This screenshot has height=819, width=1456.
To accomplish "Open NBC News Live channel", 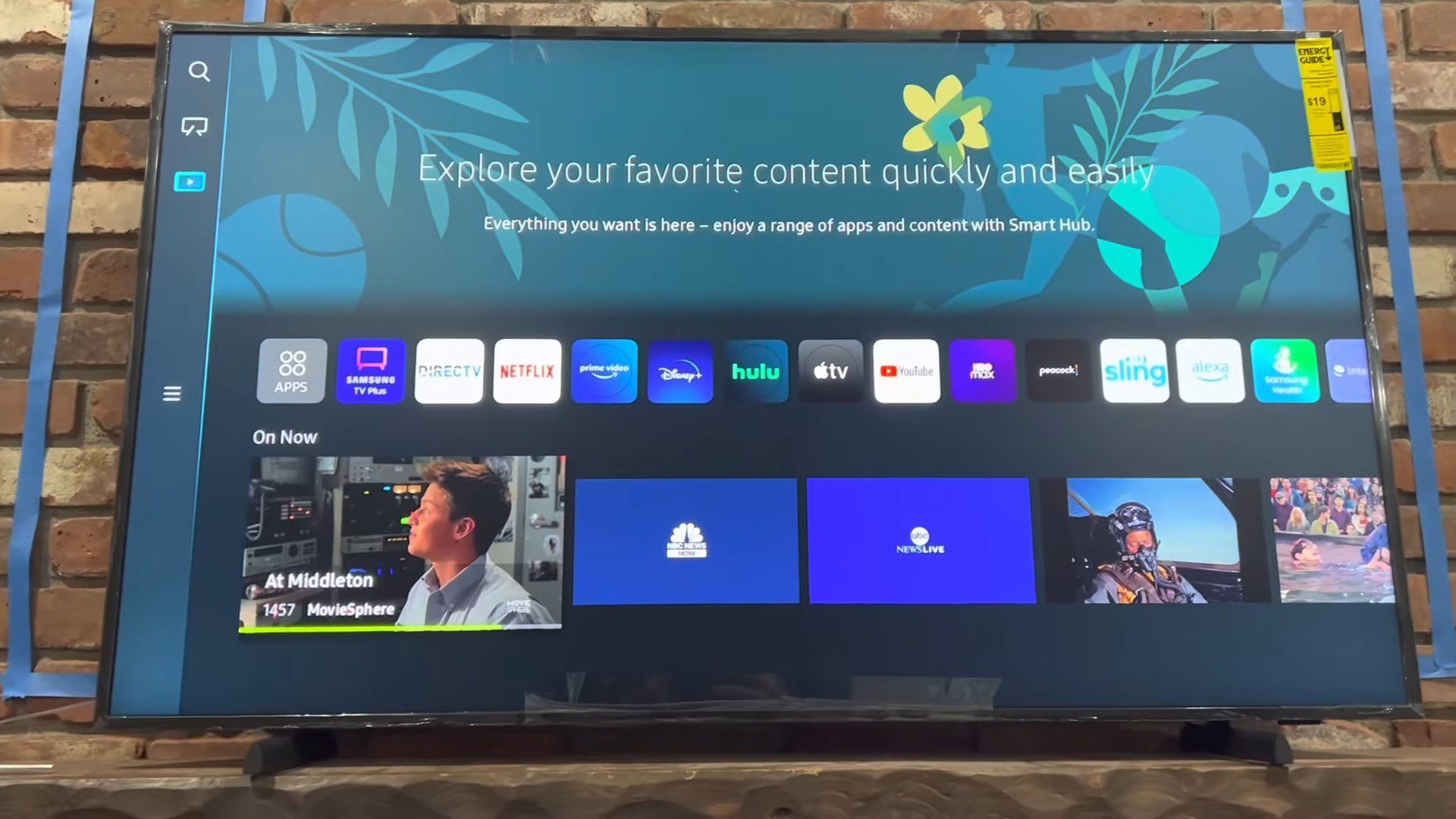I will click(685, 540).
